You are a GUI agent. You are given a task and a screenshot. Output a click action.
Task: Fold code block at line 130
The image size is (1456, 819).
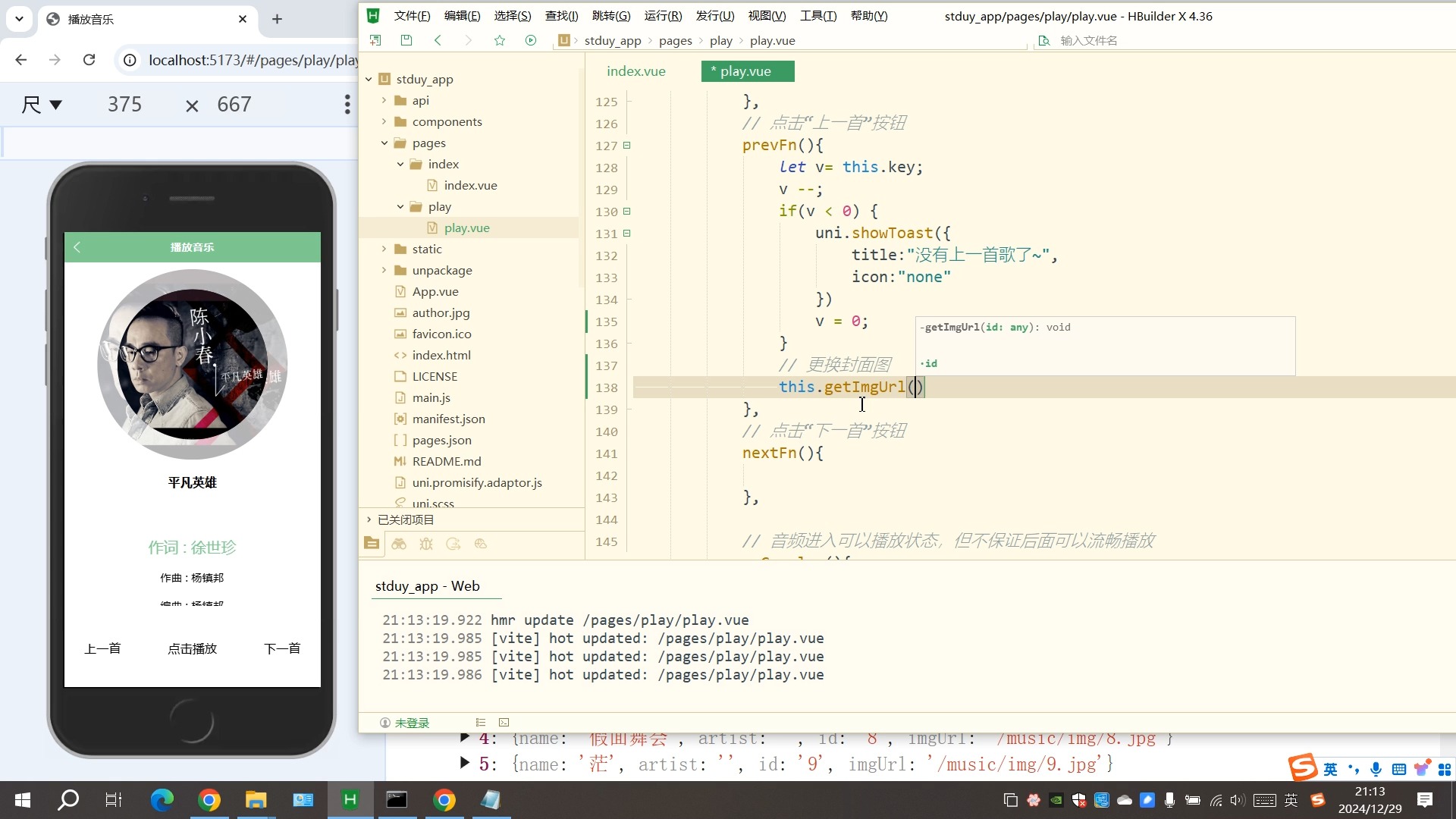click(x=627, y=212)
